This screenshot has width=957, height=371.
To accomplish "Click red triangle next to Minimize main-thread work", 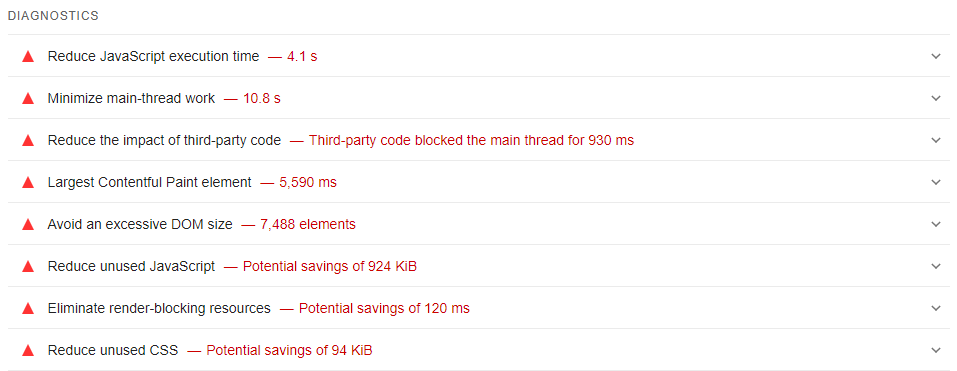I will tap(27, 98).
